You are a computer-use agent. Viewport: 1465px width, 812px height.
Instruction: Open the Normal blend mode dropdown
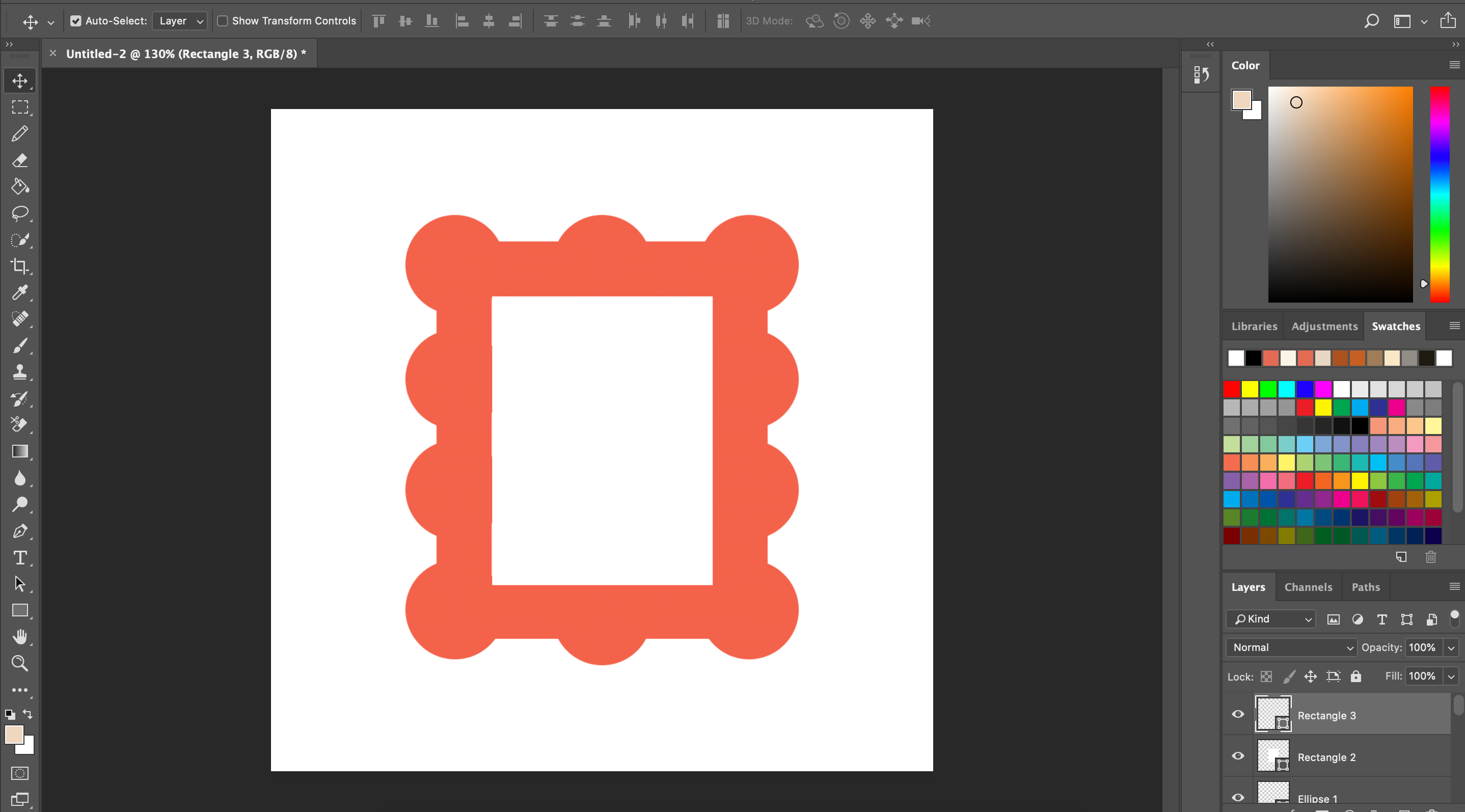(x=1291, y=647)
